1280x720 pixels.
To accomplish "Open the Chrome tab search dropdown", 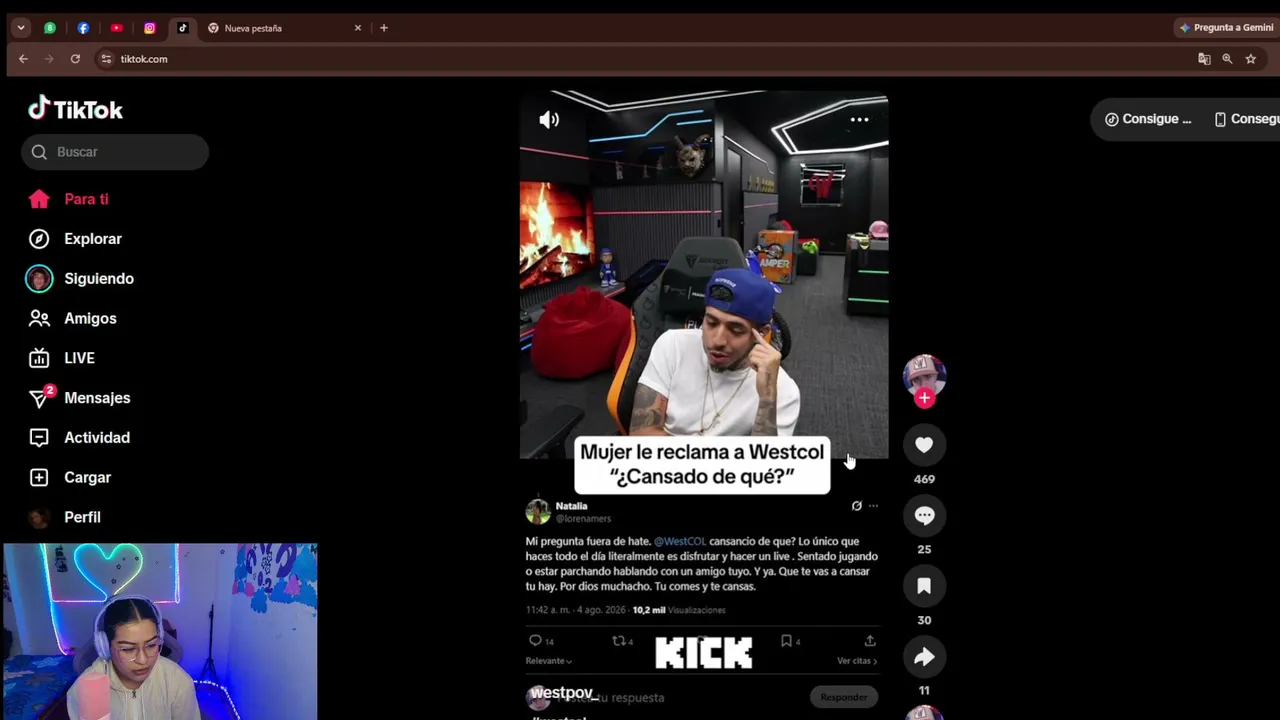I will pos(21,28).
